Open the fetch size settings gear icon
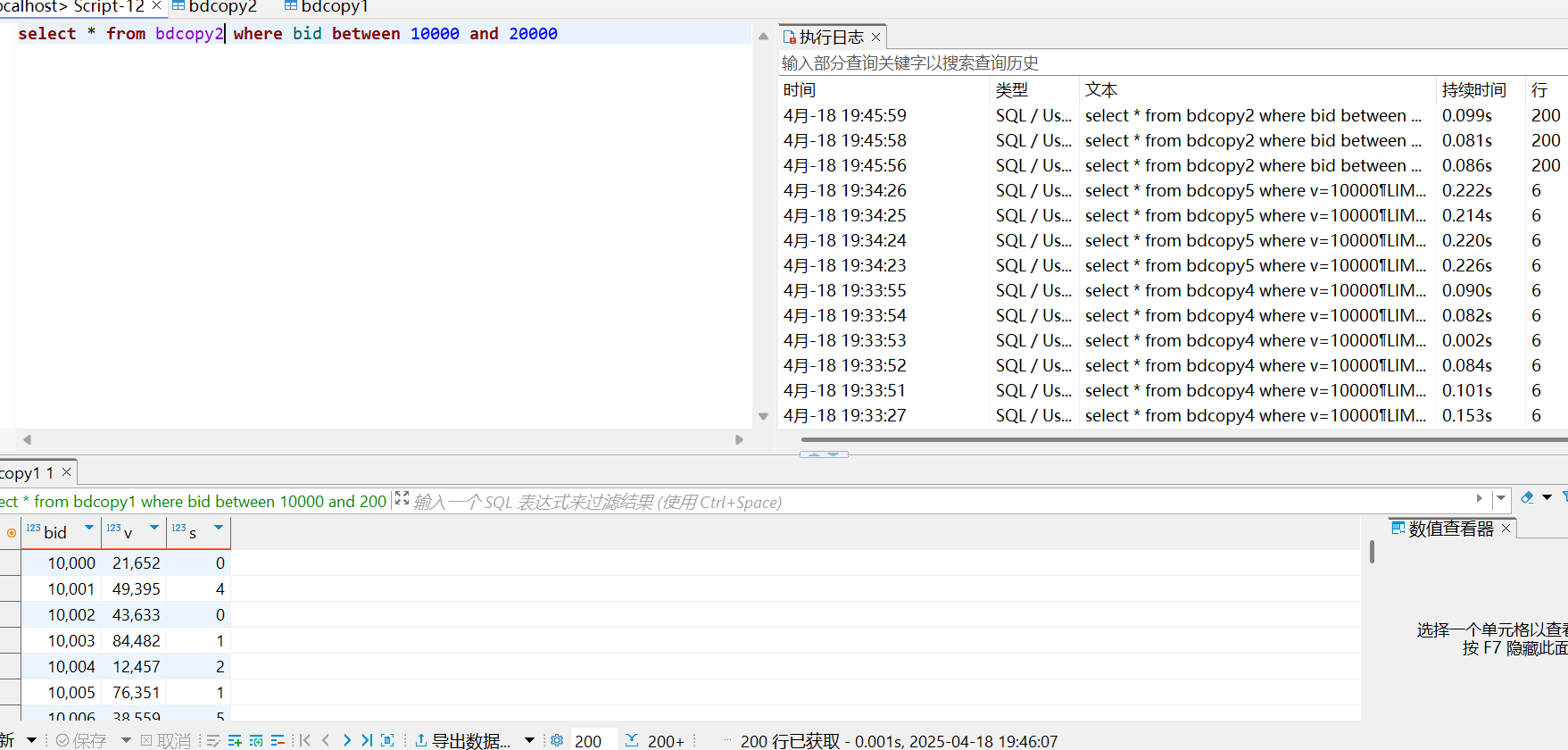 [x=557, y=740]
